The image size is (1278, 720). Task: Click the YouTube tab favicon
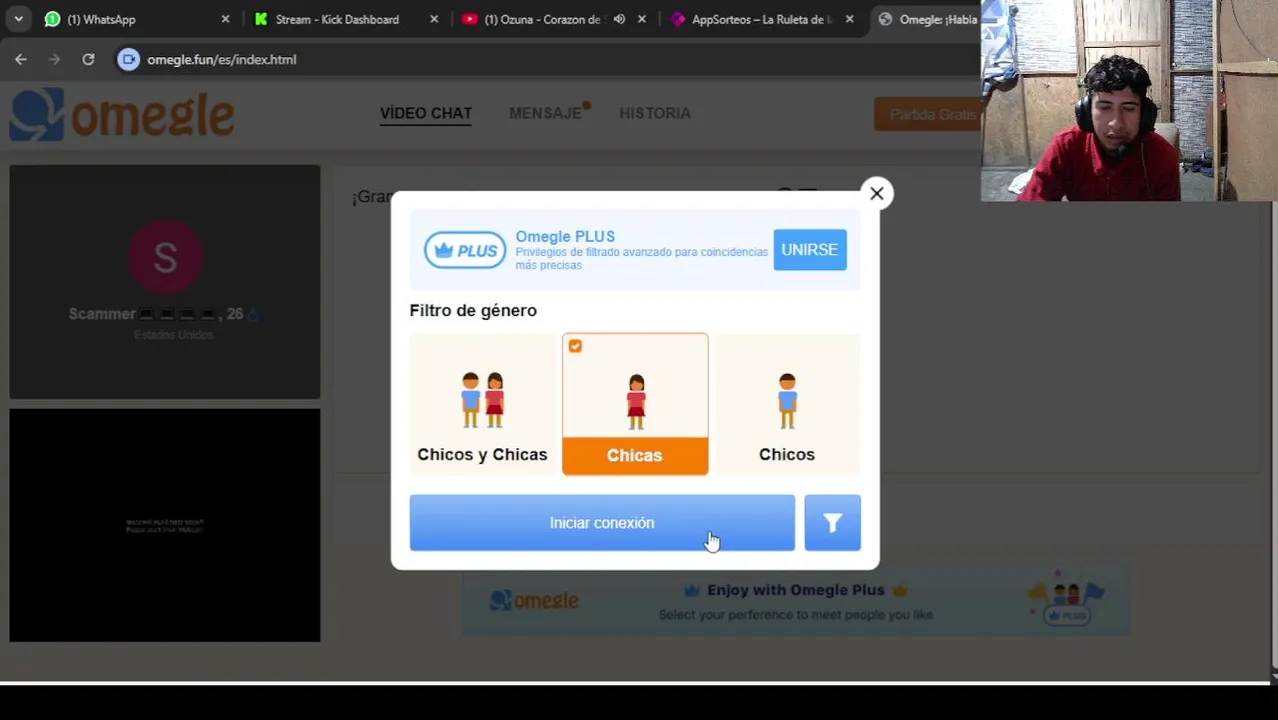click(x=469, y=19)
